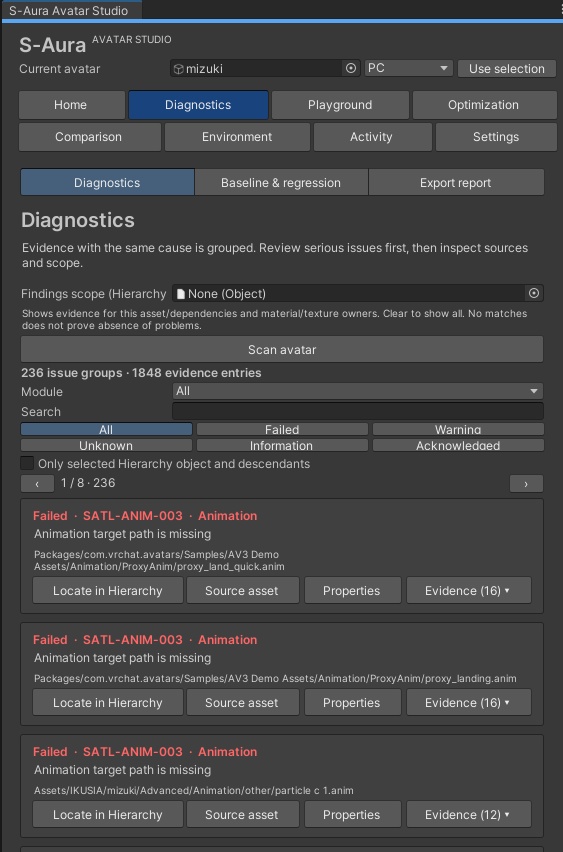This screenshot has height=852, width=563.
Task: Select the top Diagnostics main tab
Action: tap(198, 105)
